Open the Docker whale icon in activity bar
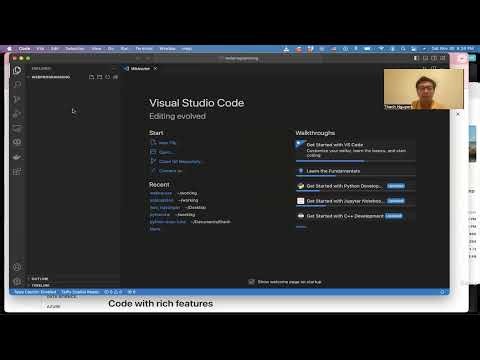 pyautogui.click(x=17, y=157)
